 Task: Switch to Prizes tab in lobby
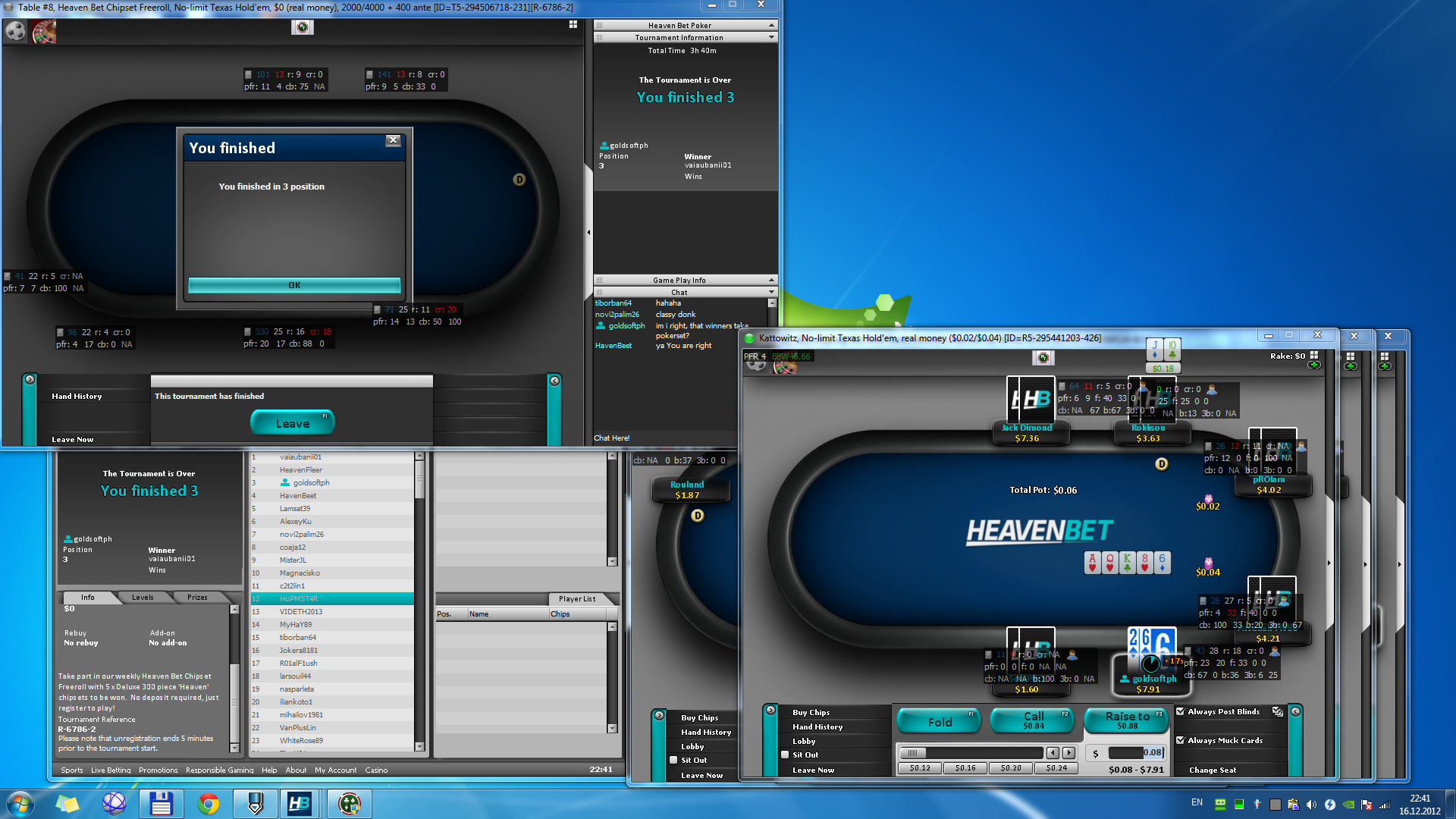(x=197, y=598)
